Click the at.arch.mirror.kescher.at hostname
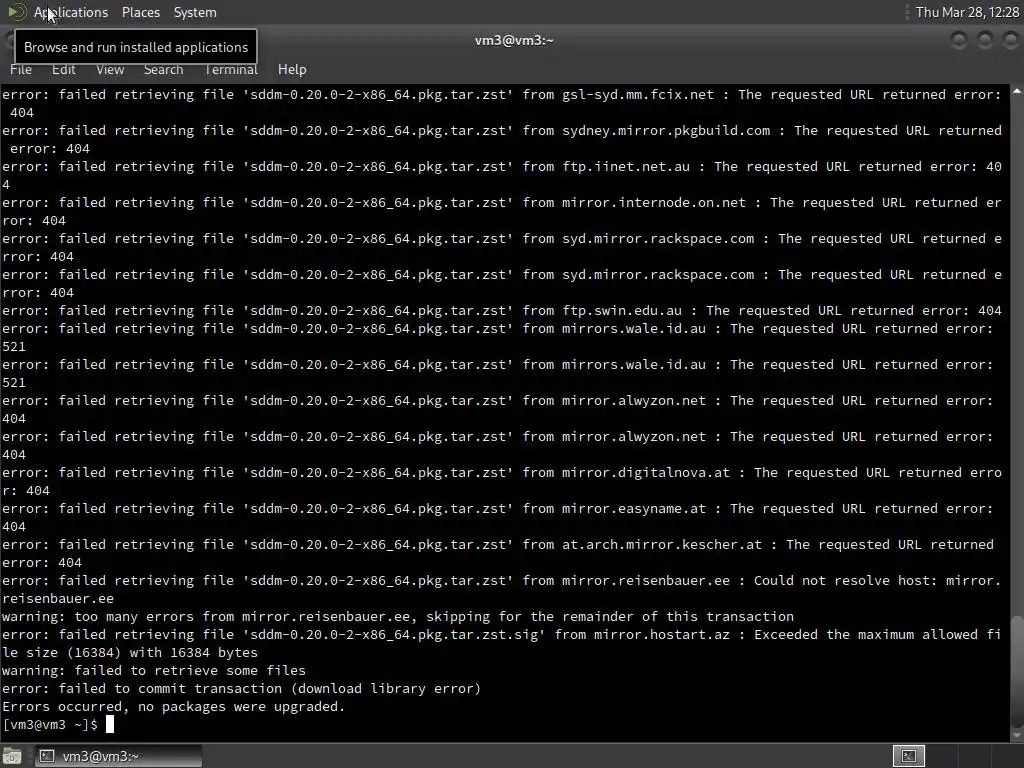The width and height of the screenshot is (1024, 768). pyautogui.click(x=662, y=545)
